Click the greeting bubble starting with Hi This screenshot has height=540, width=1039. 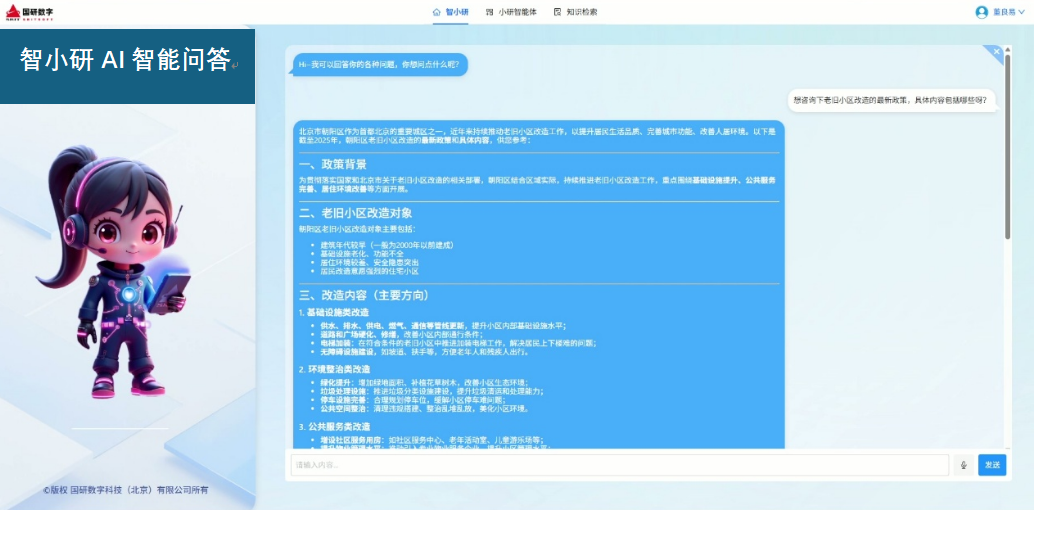coord(380,65)
